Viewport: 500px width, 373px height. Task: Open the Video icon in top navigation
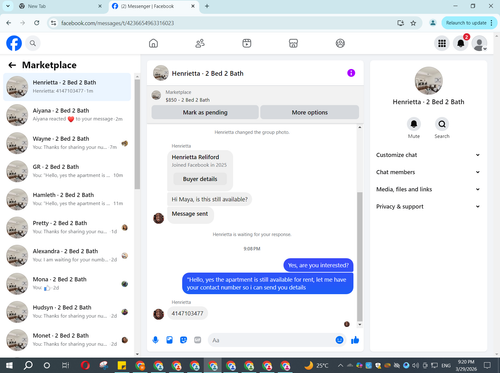click(x=247, y=43)
